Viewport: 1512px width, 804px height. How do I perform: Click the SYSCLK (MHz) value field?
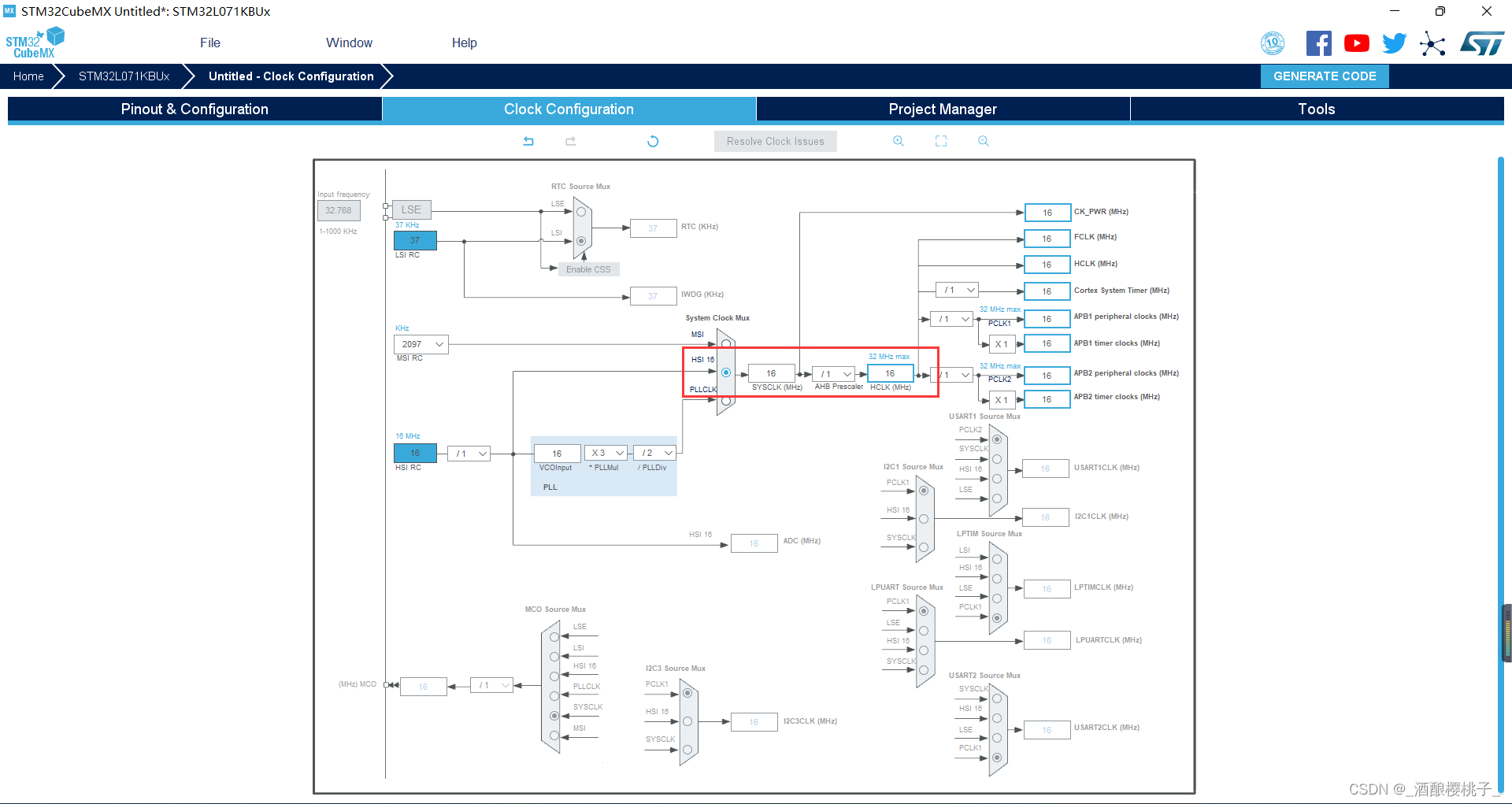pyautogui.click(x=772, y=373)
